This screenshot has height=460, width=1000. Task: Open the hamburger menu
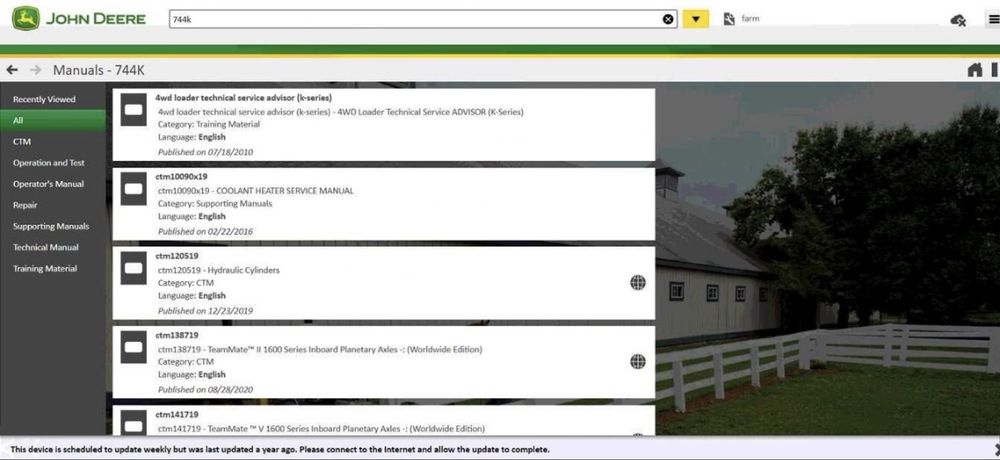pos(994,20)
